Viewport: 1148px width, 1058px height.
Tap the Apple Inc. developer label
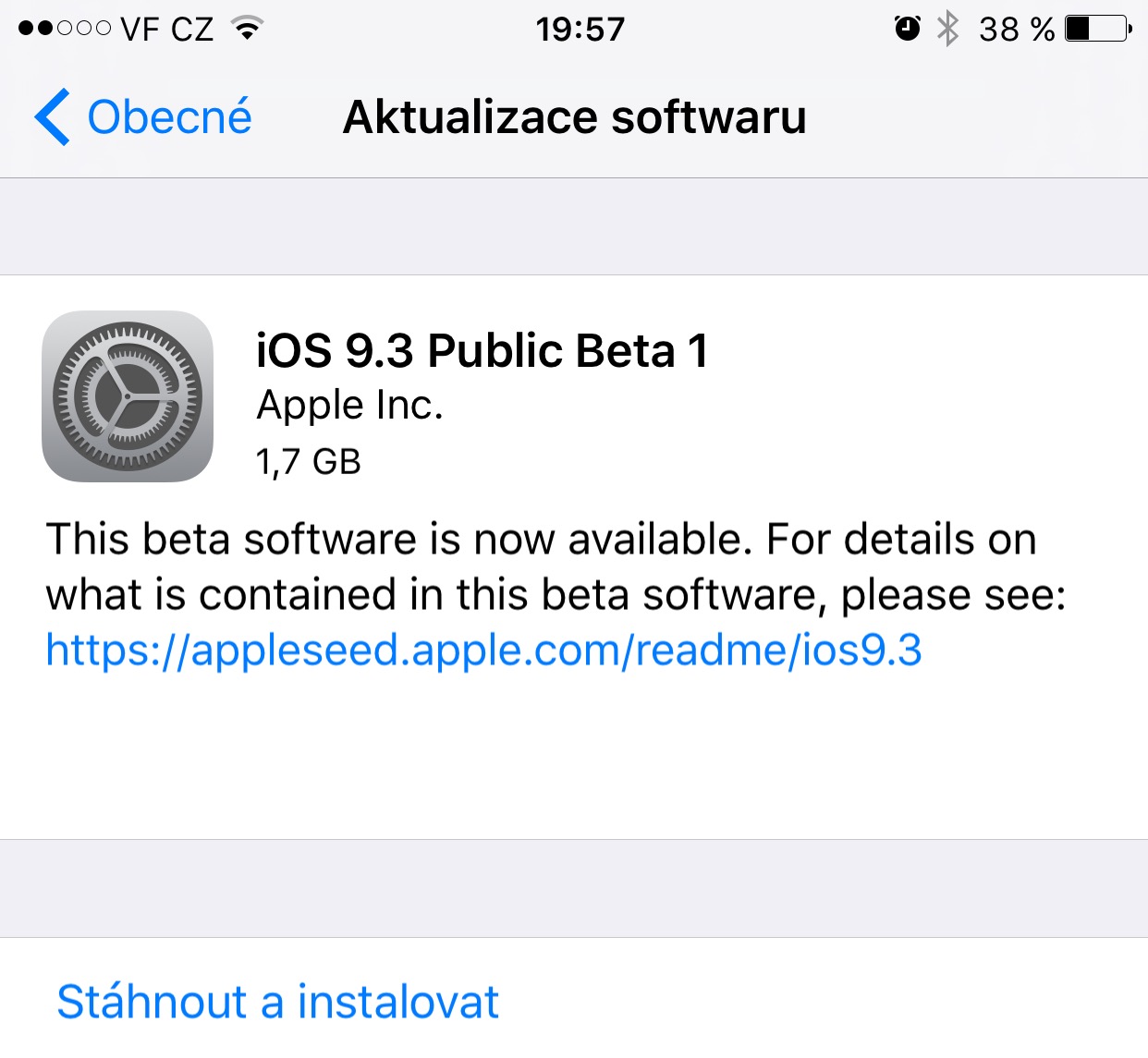tap(349, 405)
